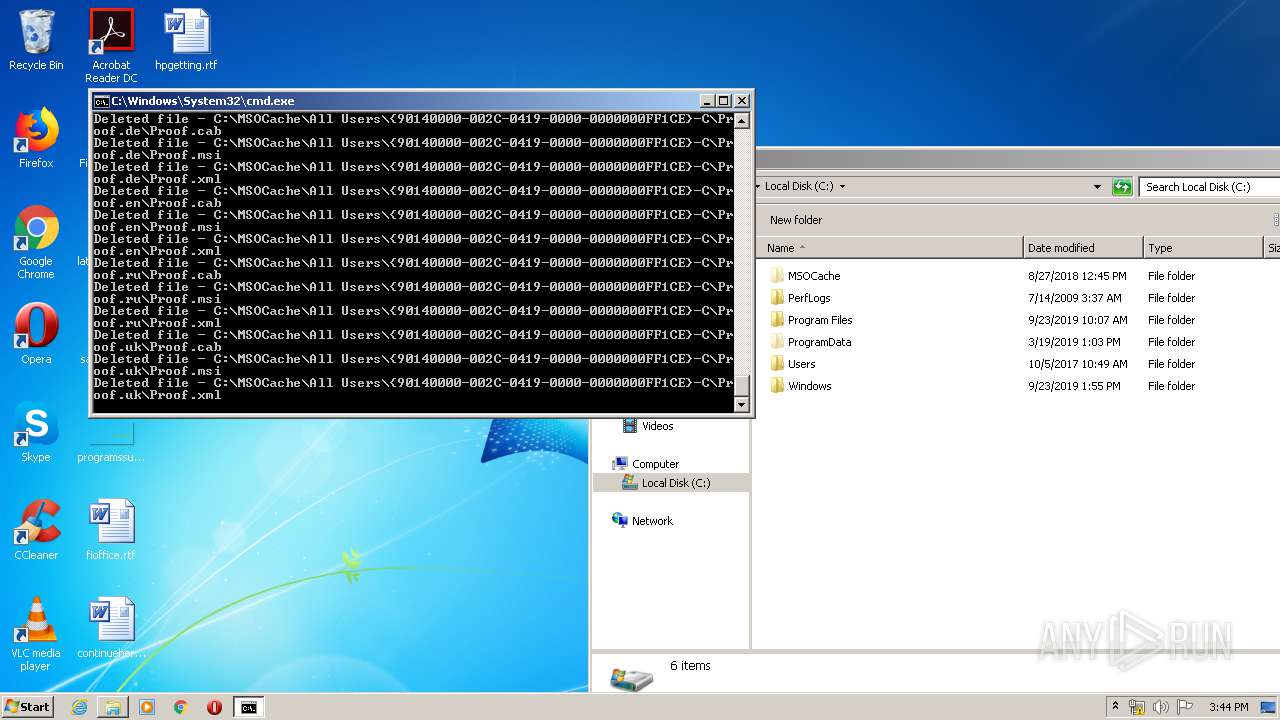Switch to cmd.exe taskbar button
The image size is (1280, 720).
click(x=248, y=707)
